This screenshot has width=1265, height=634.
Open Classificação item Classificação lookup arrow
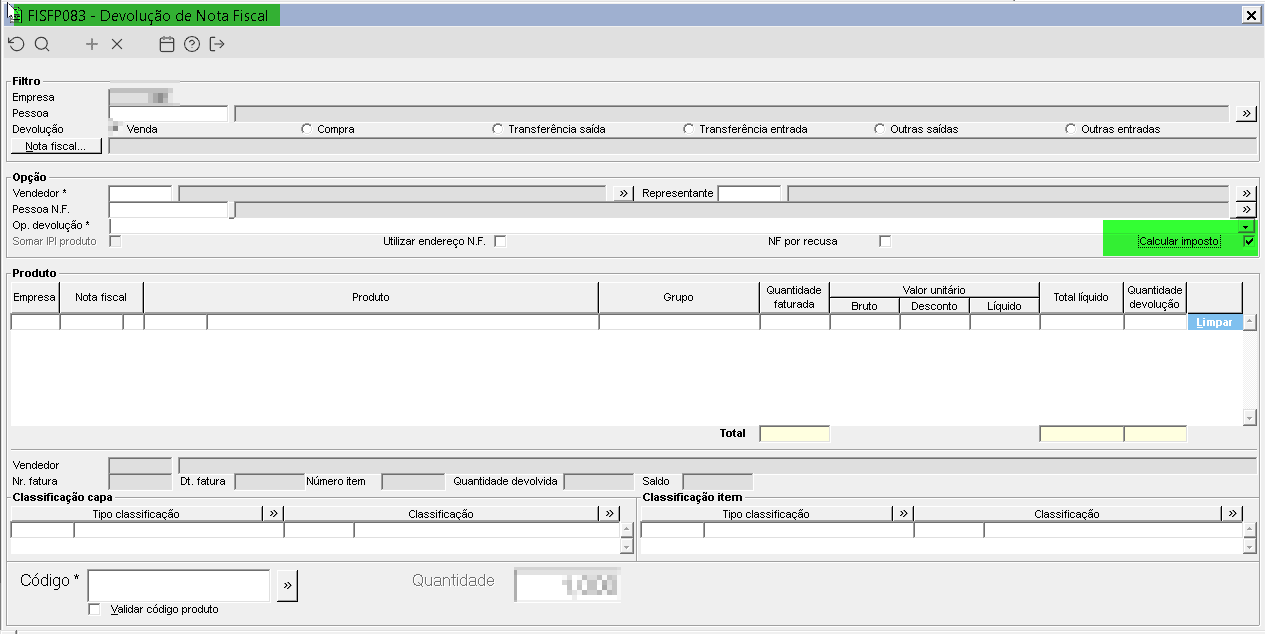[1232, 514]
